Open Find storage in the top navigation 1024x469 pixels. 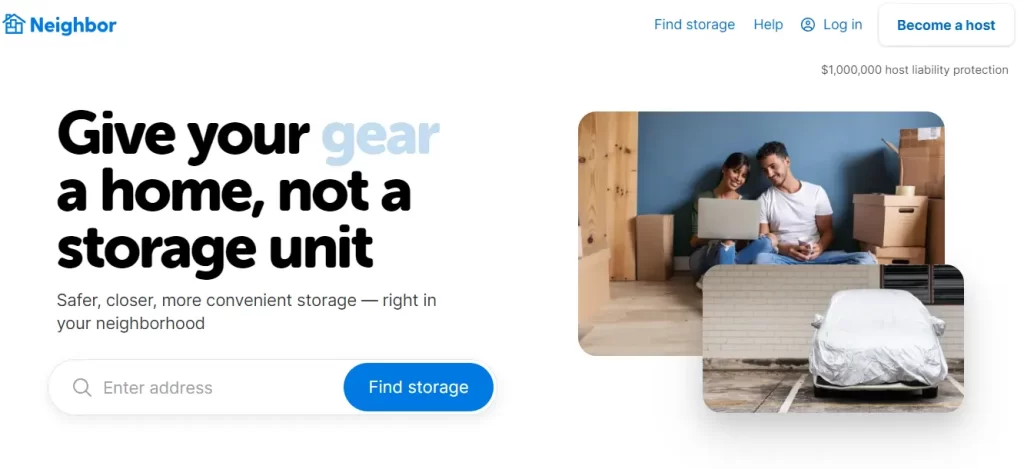click(694, 24)
